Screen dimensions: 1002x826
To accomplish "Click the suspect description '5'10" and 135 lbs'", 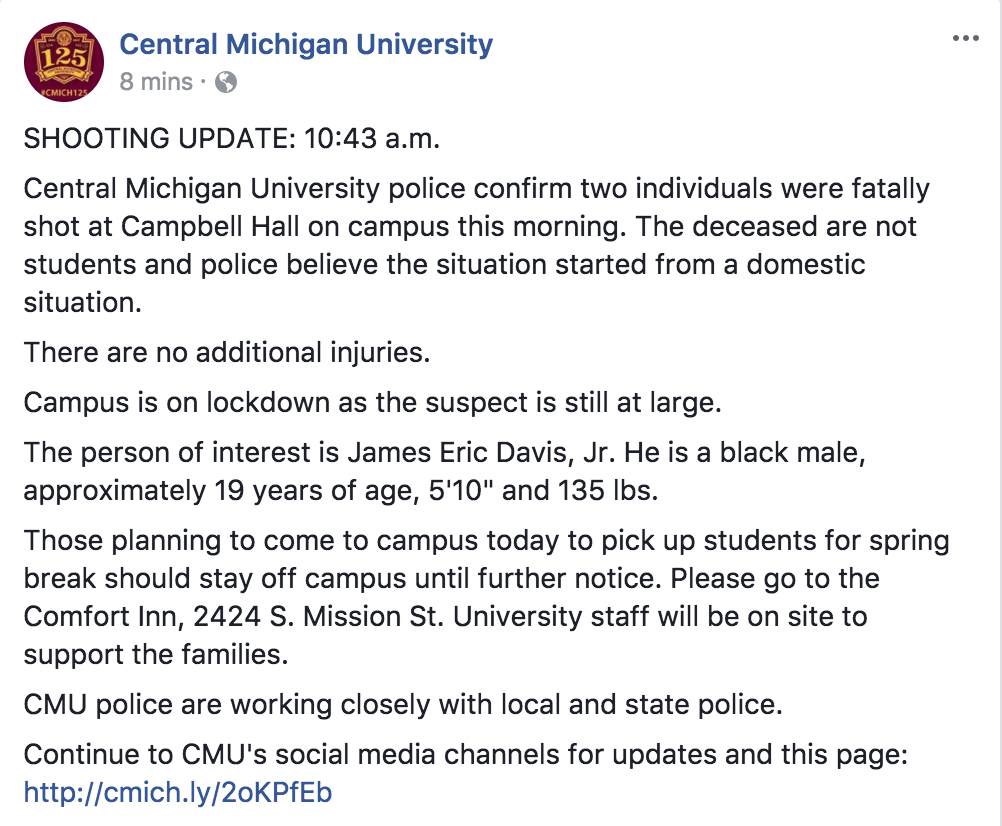I will point(543,490).
